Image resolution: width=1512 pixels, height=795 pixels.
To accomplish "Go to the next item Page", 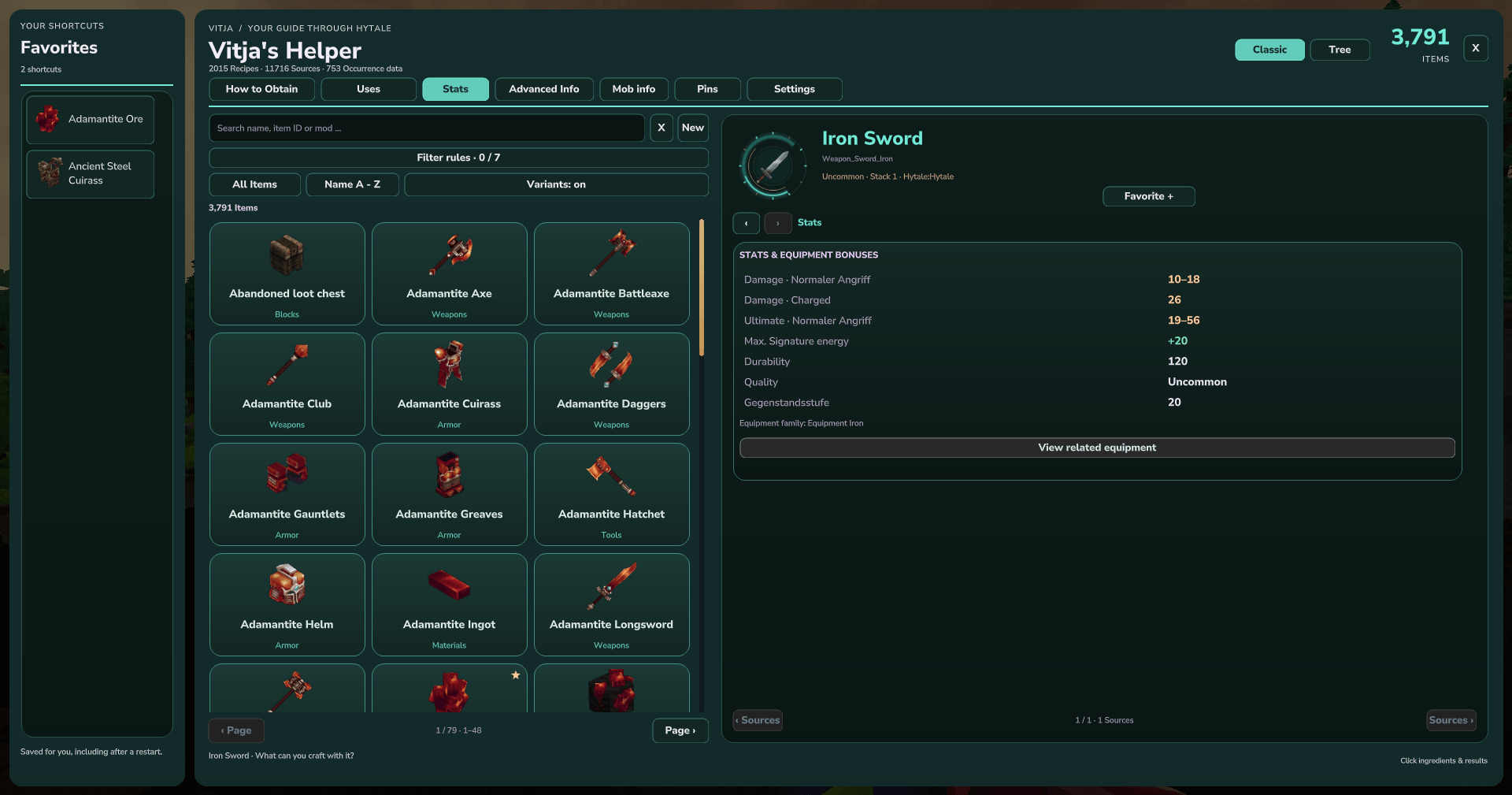I will (x=680, y=730).
